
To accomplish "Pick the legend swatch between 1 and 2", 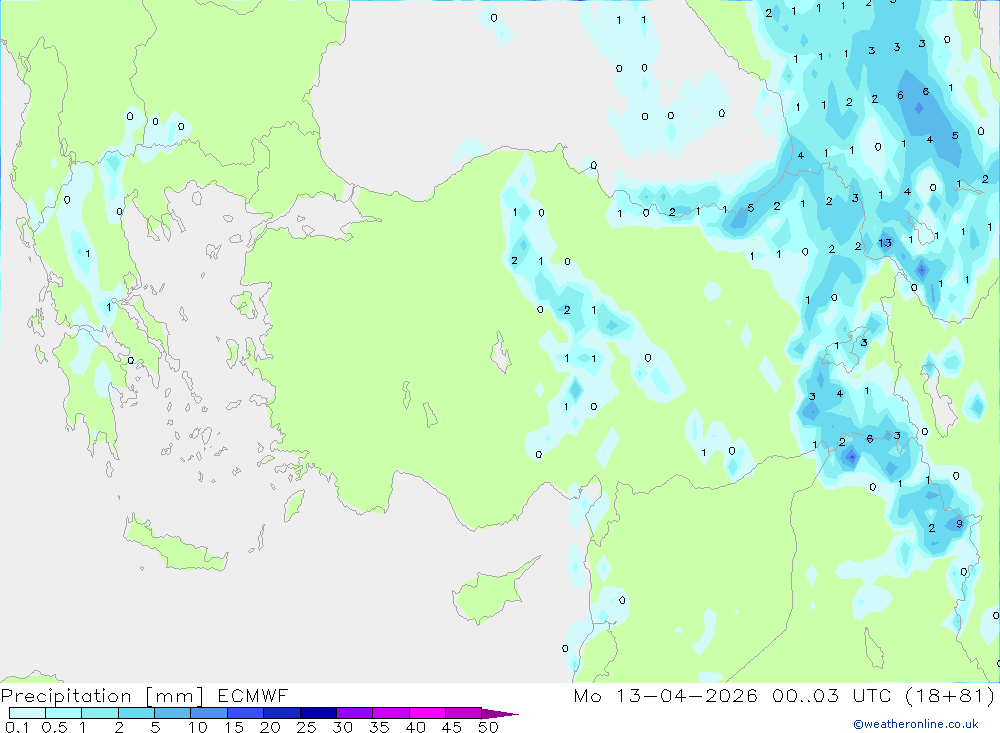I will click(x=99, y=713).
